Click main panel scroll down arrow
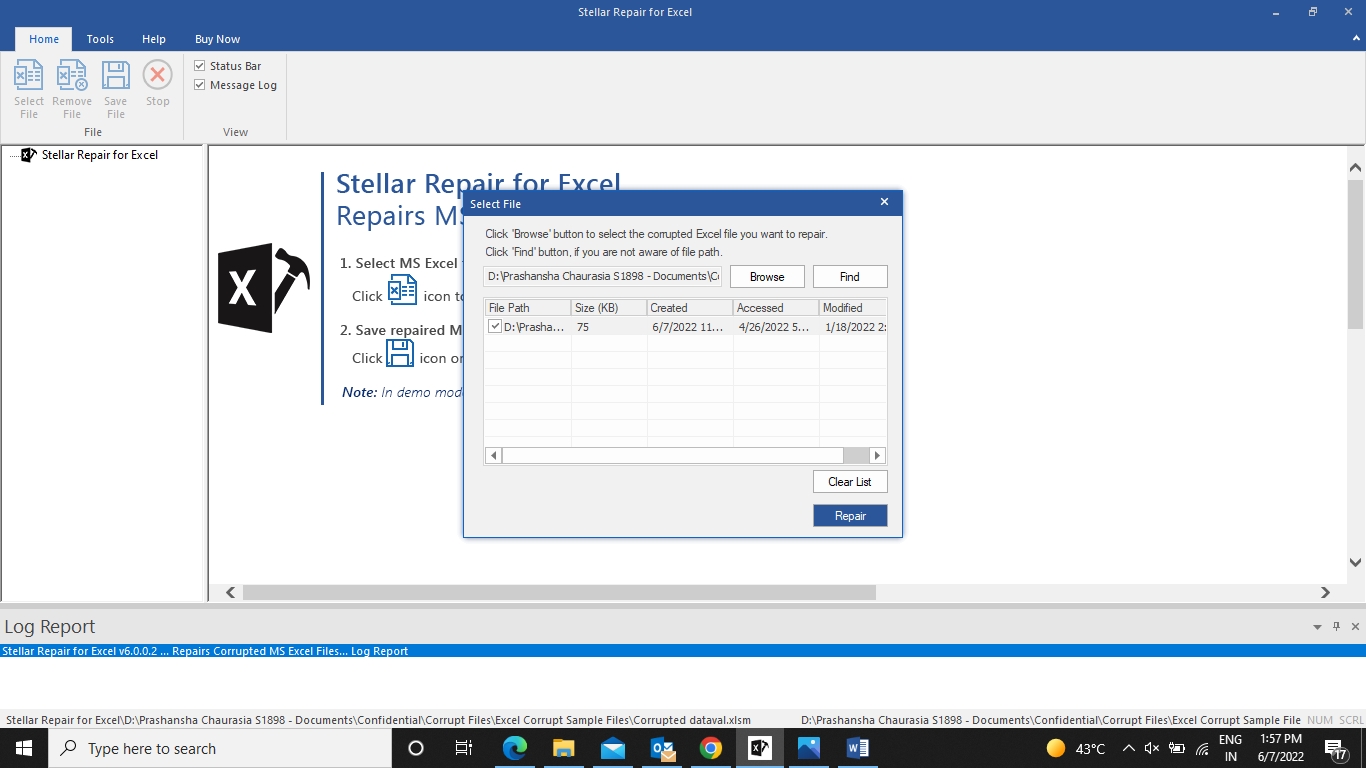The image size is (1366, 768). [x=1356, y=563]
